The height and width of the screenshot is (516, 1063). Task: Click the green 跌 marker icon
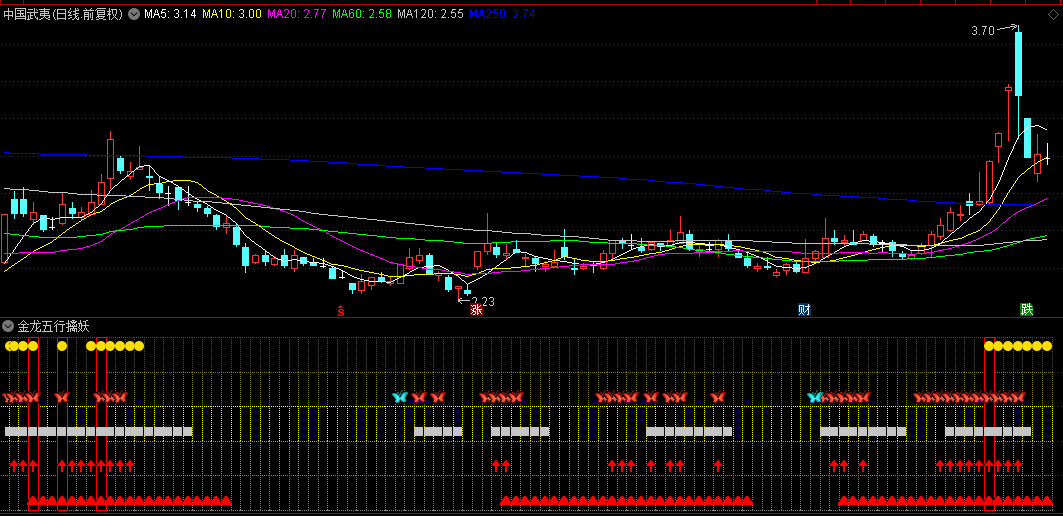(1026, 309)
